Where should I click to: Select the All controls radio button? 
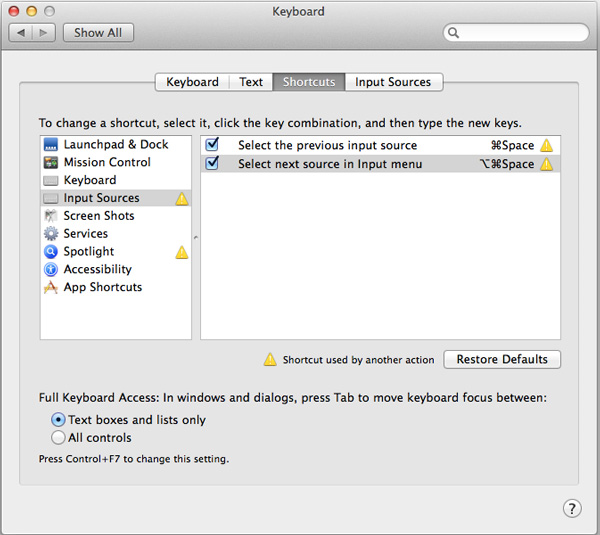click(58, 437)
